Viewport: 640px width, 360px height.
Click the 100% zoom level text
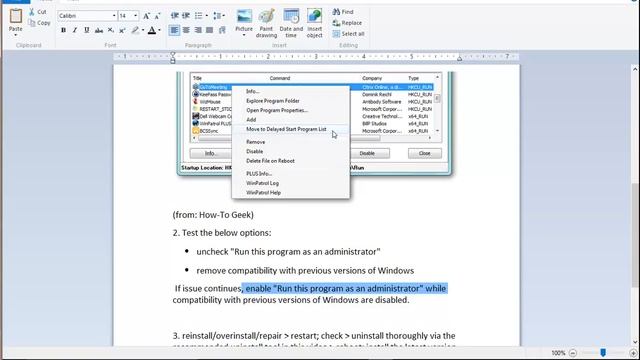point(558,353)
